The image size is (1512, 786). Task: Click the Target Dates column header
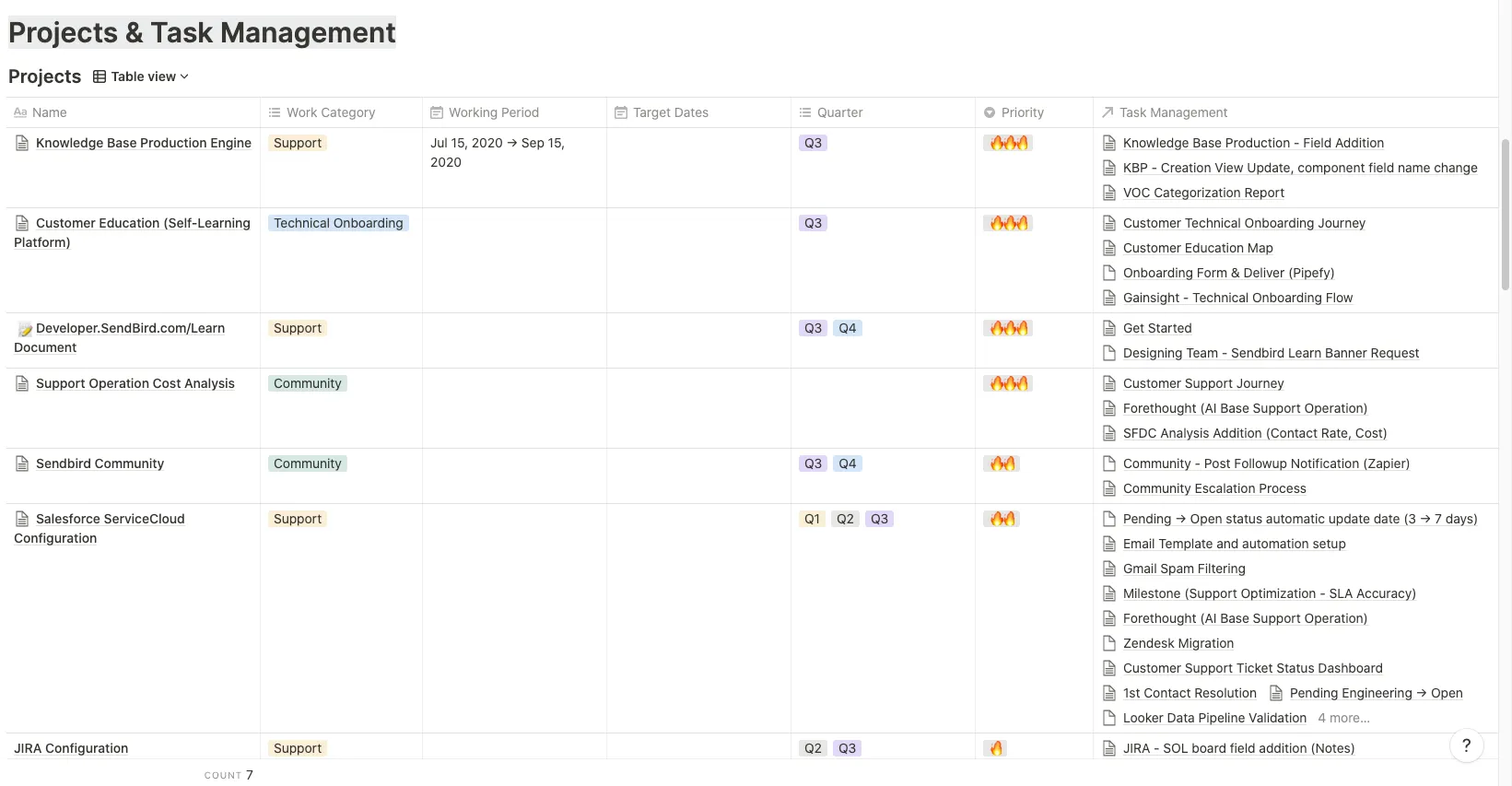(x=670, y=112)
